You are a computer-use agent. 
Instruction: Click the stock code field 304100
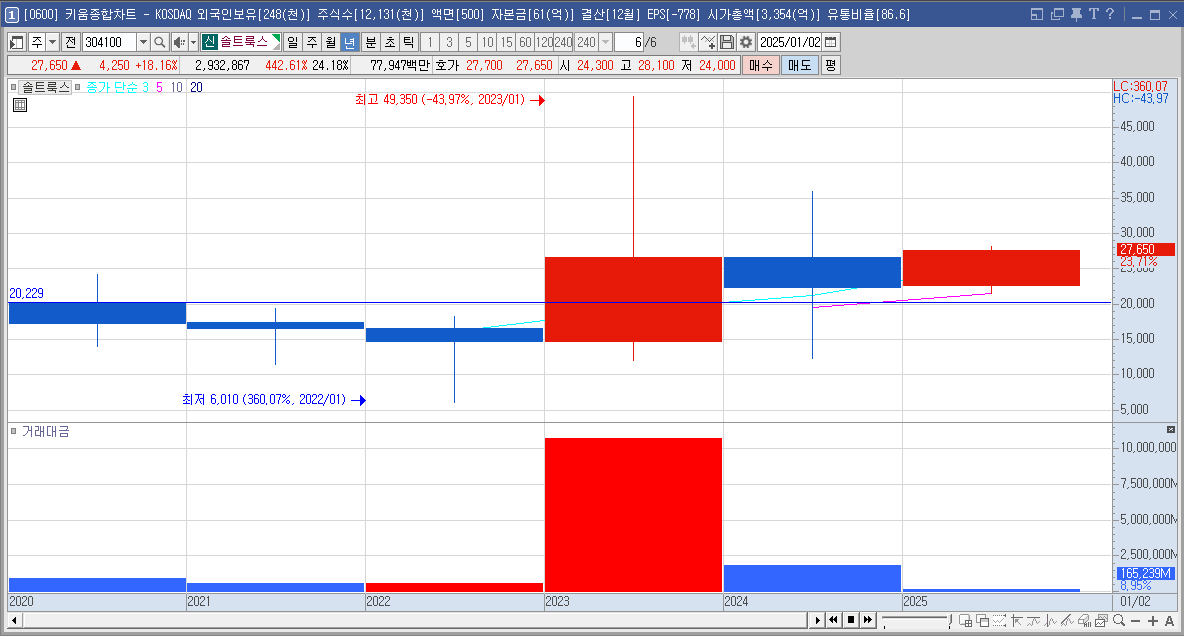[x=109, y=42]
